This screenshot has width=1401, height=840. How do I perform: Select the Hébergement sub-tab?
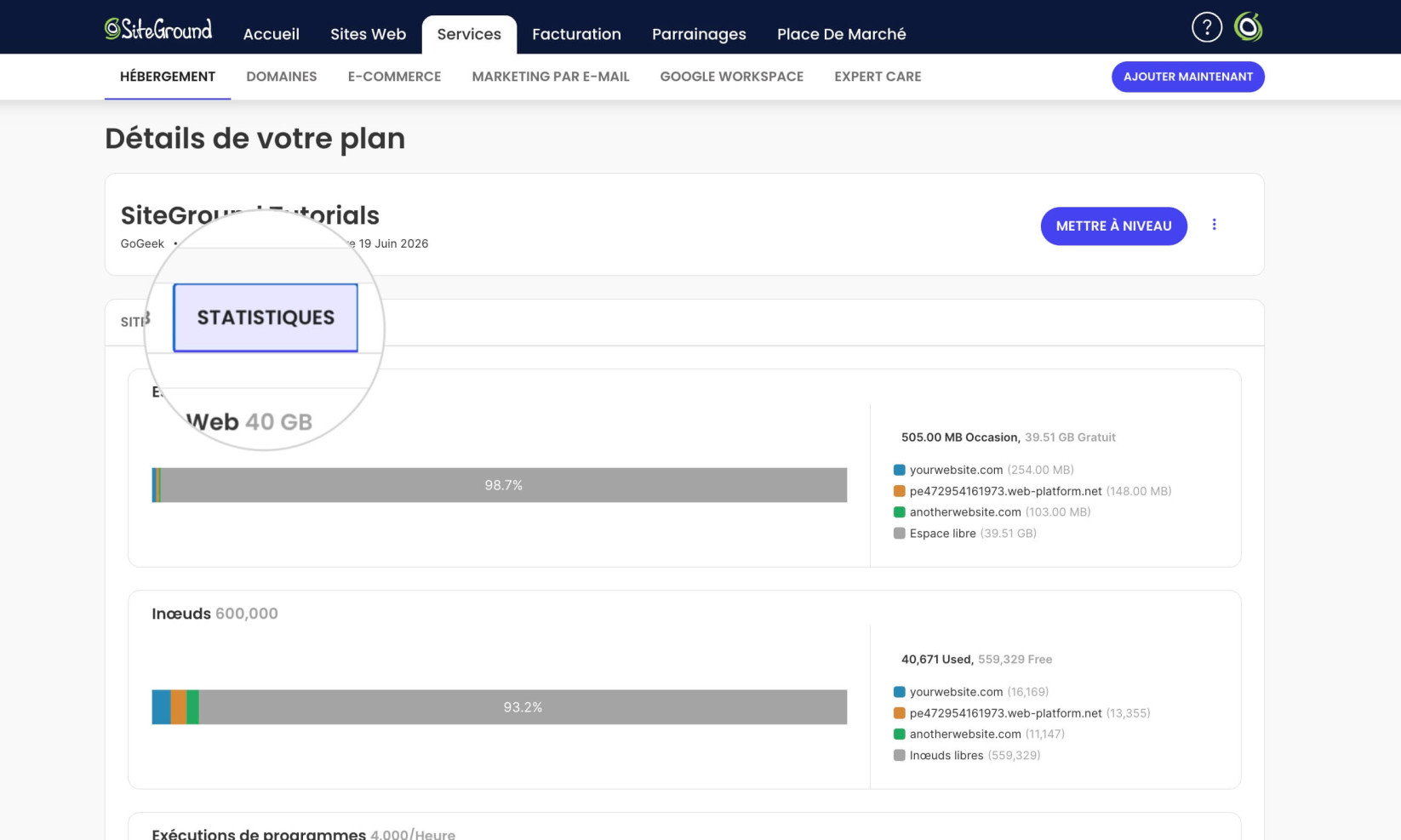point(168,77)
